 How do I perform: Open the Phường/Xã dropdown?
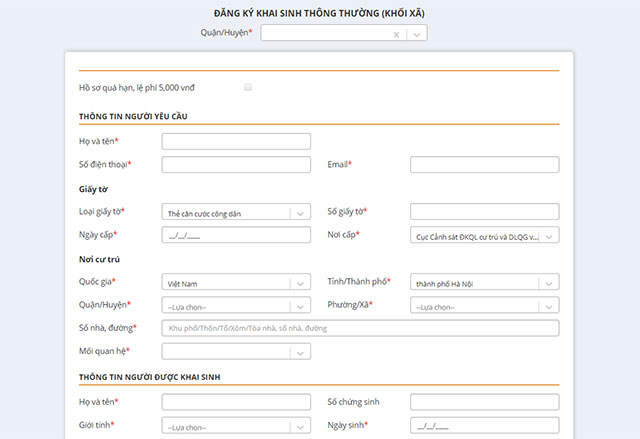484,305
